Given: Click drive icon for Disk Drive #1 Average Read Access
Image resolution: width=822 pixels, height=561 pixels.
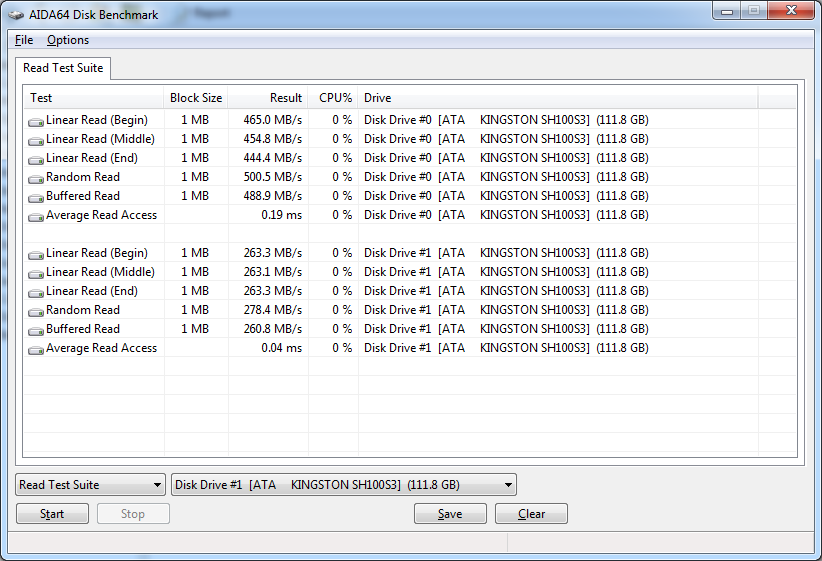Looking at the screenshot, I should [x=36, y=350].
